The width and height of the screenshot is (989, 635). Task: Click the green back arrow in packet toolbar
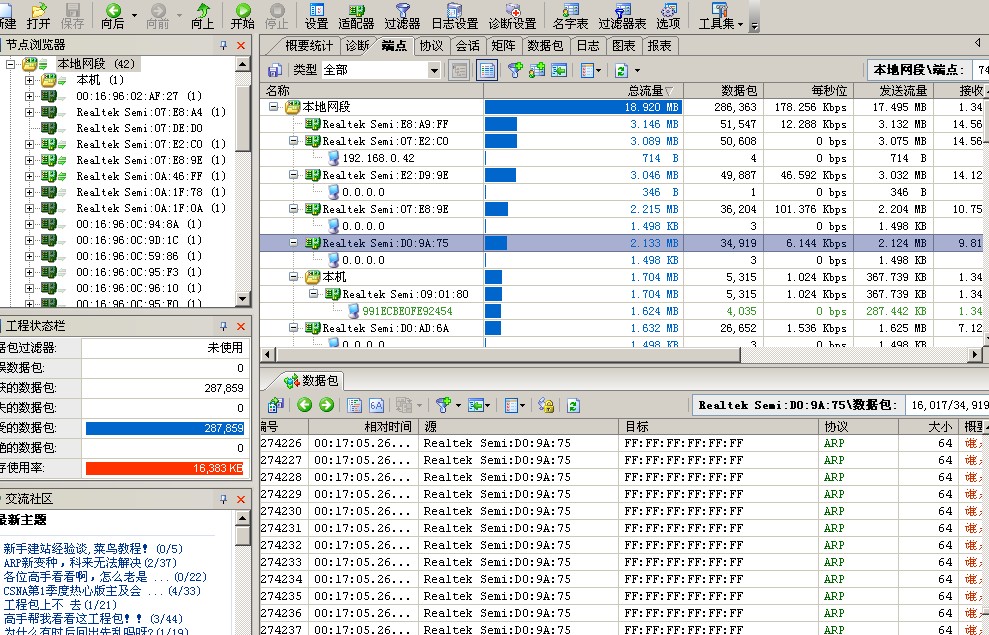coord(303,405)
